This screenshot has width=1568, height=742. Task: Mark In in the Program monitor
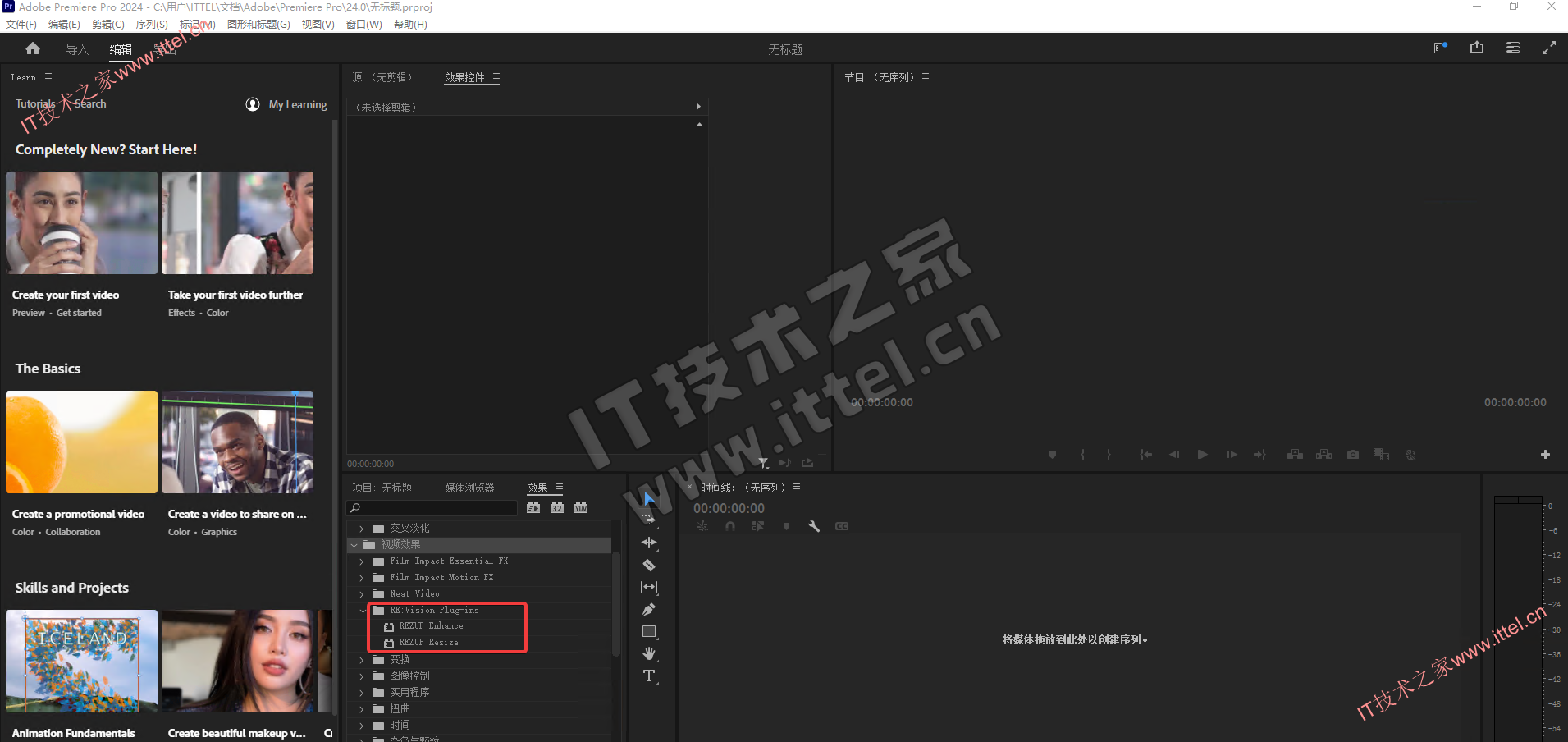(x=1083, y=455)
